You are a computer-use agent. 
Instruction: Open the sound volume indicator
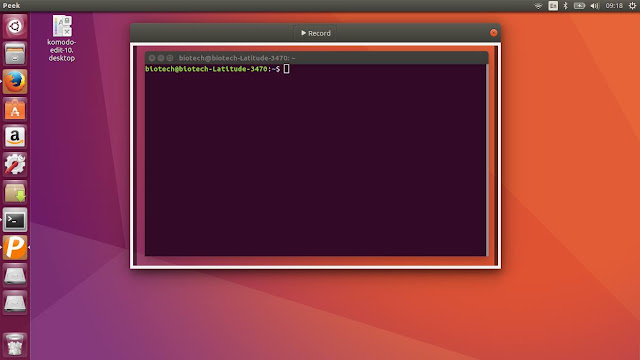[x=595, y=6]
